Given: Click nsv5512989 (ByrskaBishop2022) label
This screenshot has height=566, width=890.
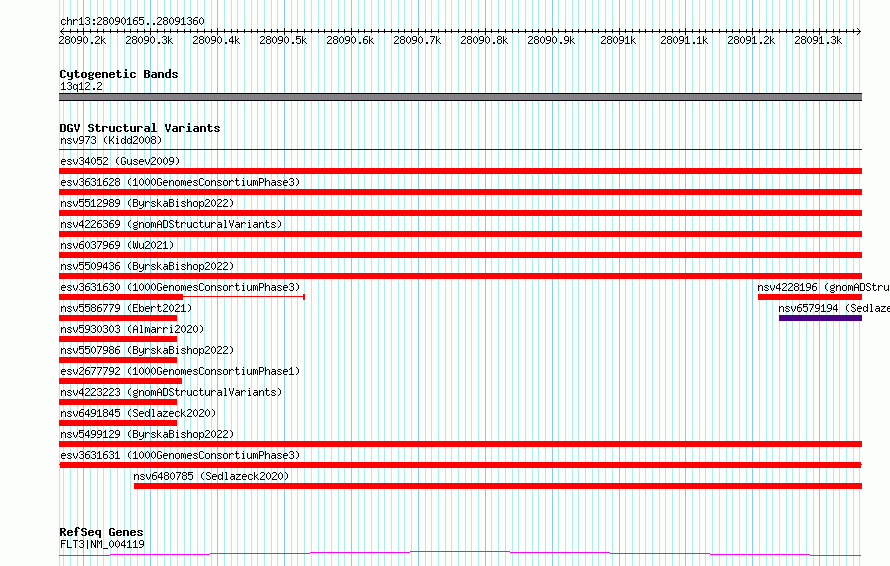Looking at the screenshot, I should click(147, 203).
